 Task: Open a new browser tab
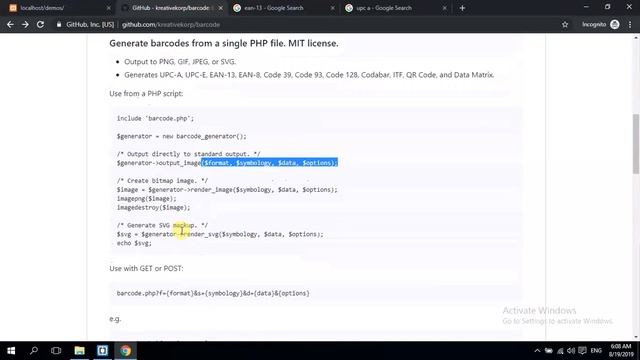click(x=462, y=8)
